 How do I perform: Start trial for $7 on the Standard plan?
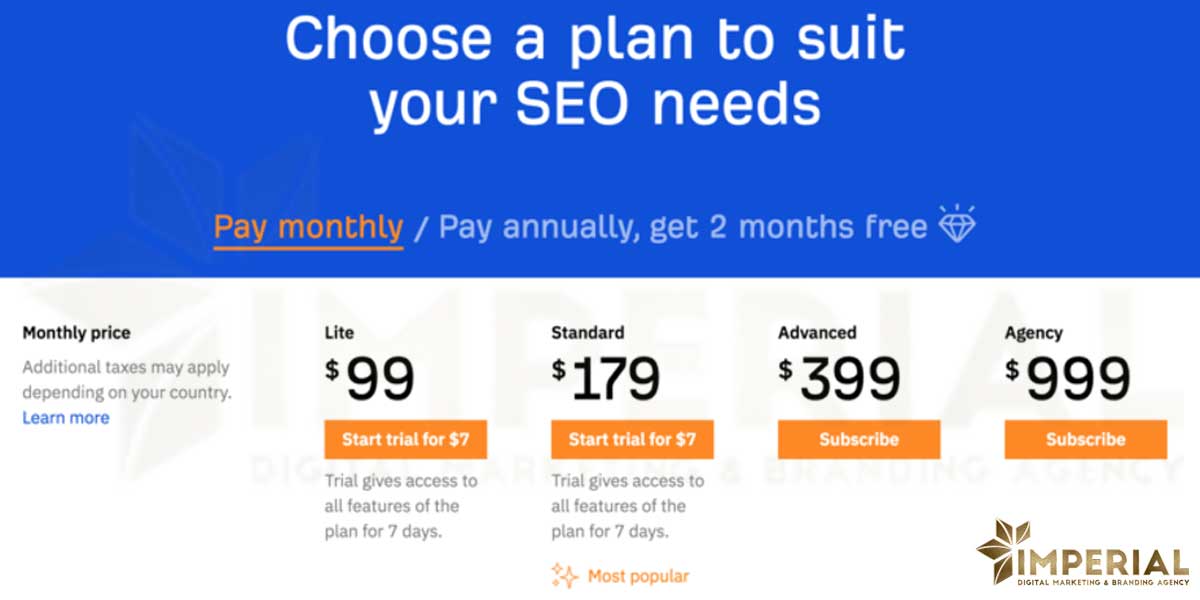(632, 439)
